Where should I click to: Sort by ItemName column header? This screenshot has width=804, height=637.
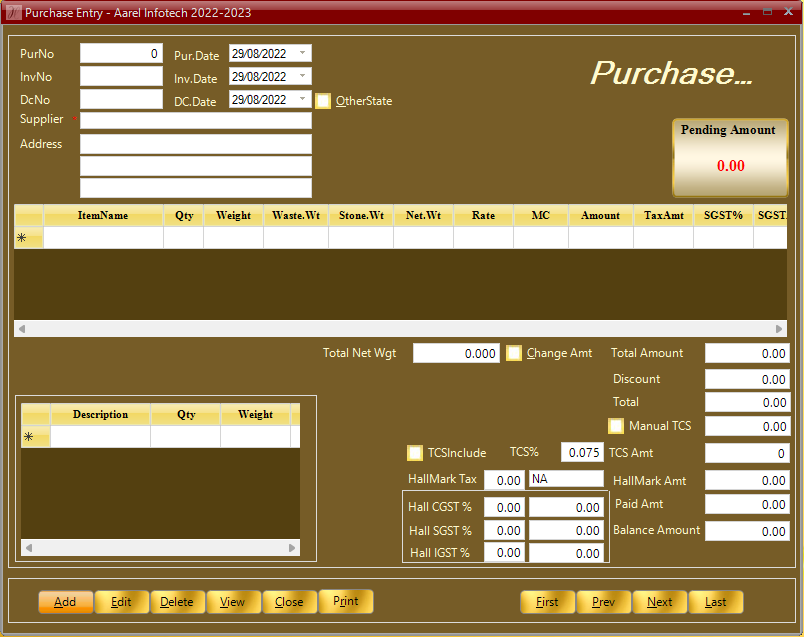(x=103, y=216)
